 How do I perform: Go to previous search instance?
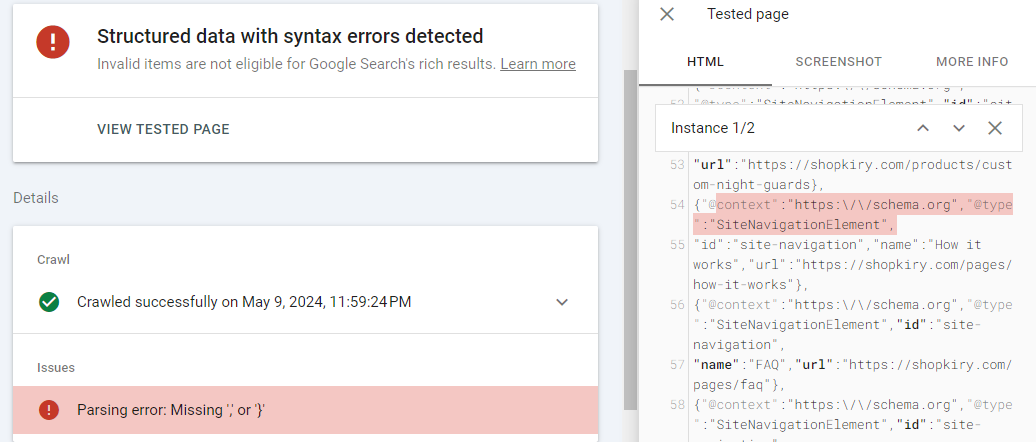pos(923,128)
